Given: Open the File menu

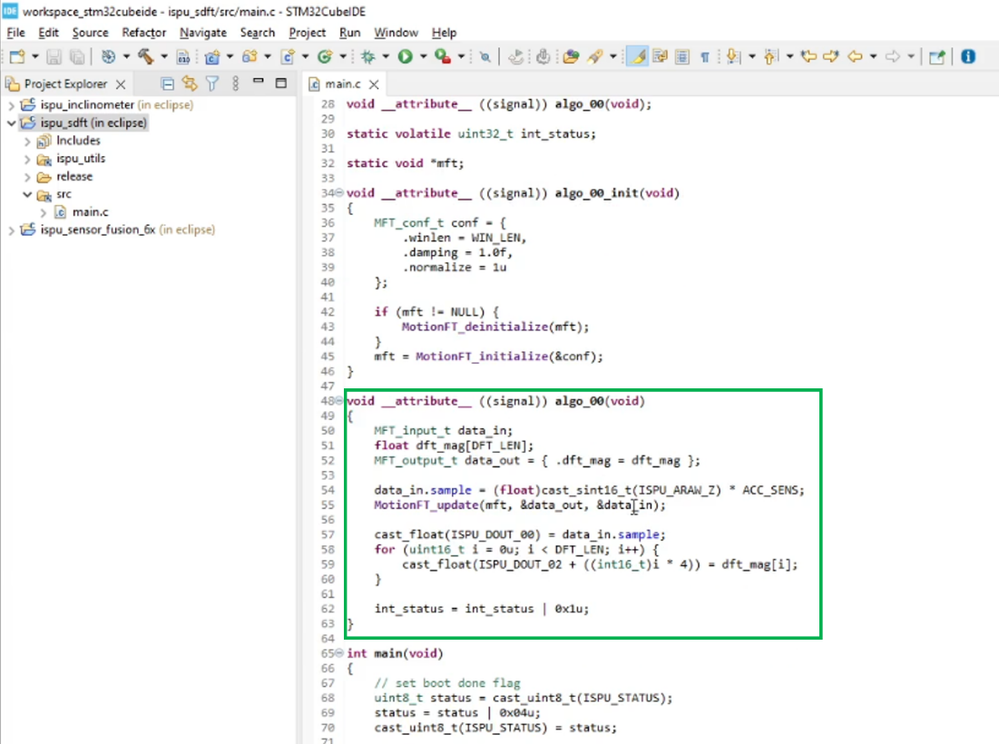Looking at the screenshot, I should click(16, 32).
